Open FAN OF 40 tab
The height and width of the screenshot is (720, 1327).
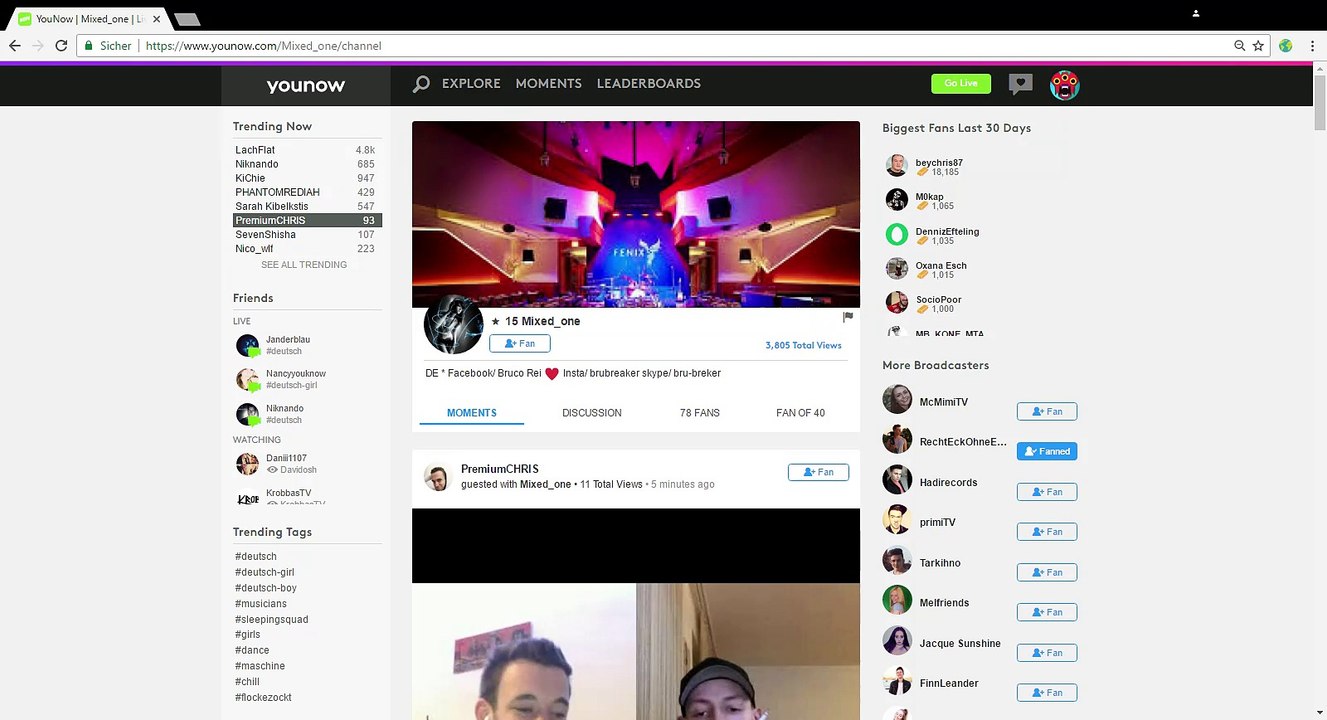coord(800,413)
